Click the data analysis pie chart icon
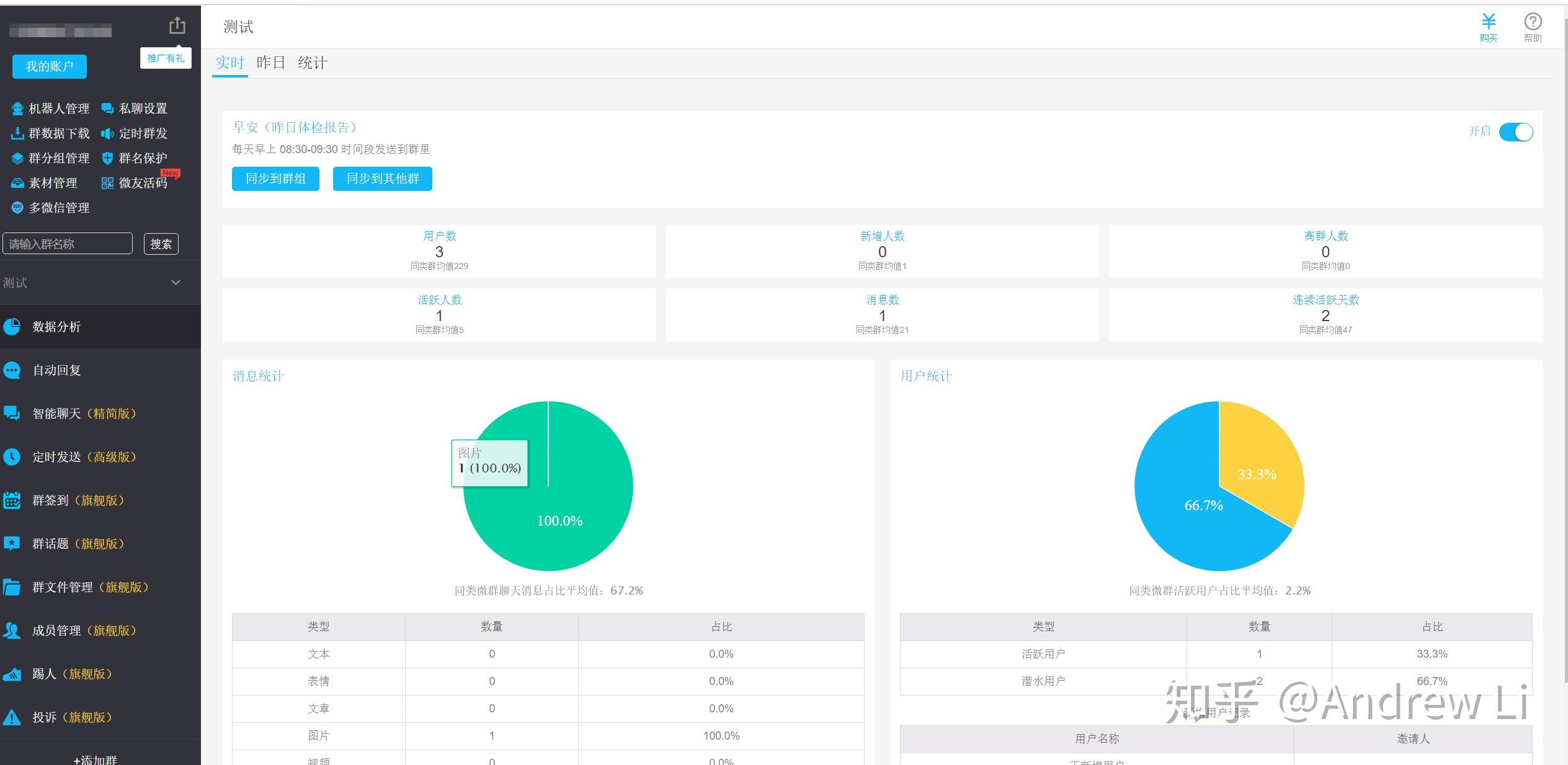This screenshot has width=1568, height=765. coord(12,326)
